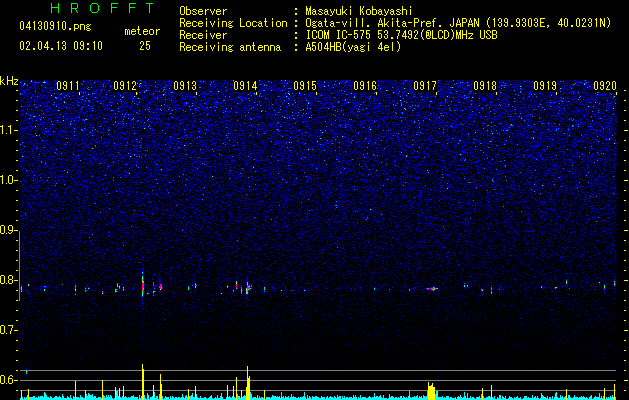Viewport: 629px width, 400px height.
Task: Click the 1.1 frequency axis label
Action: pos(8,130)
